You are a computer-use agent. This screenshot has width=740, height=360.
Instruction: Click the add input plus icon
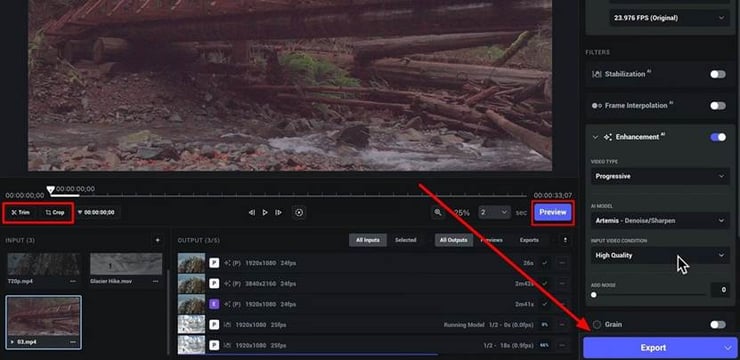(x=158, y=241)
